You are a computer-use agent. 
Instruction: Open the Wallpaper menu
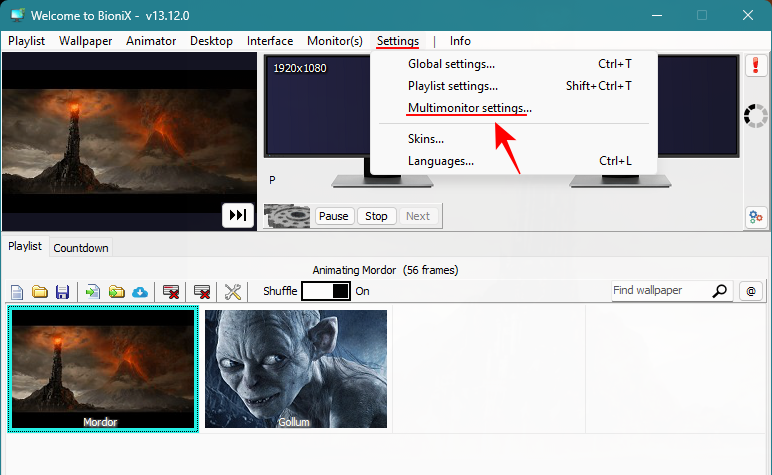click(x=85, y=41)
